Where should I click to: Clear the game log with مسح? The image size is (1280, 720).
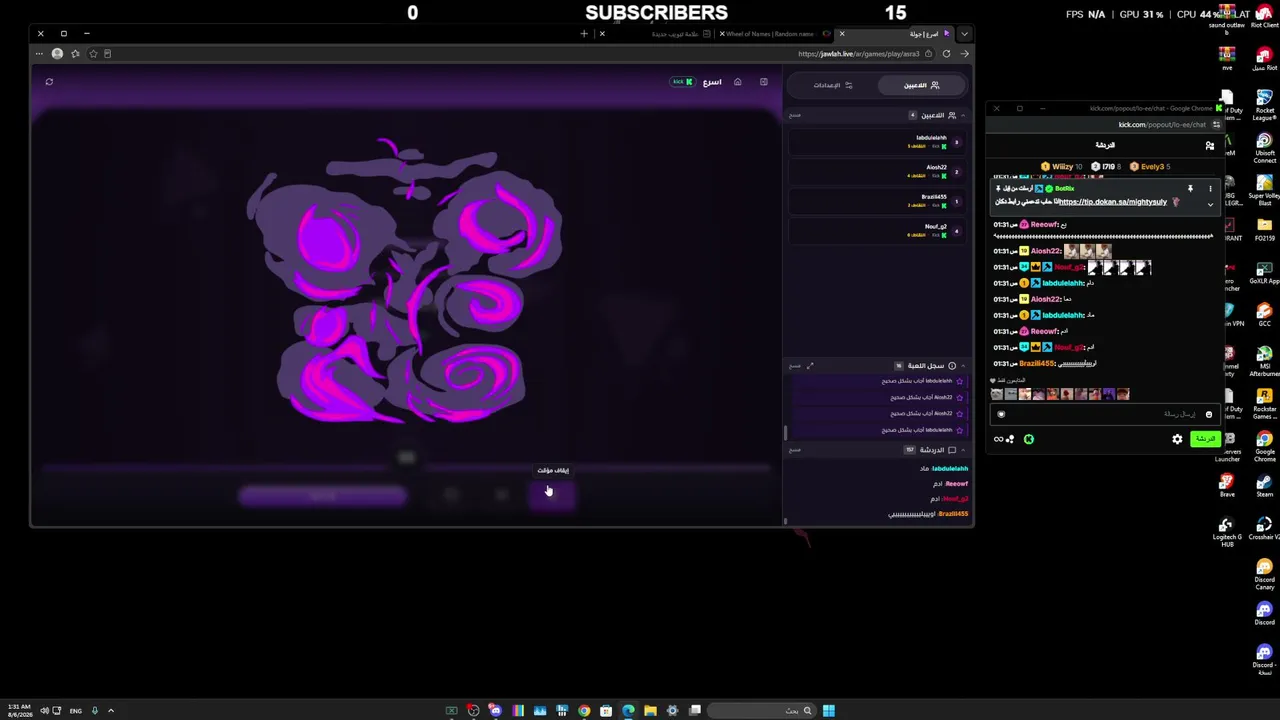(x=795, y=366)
